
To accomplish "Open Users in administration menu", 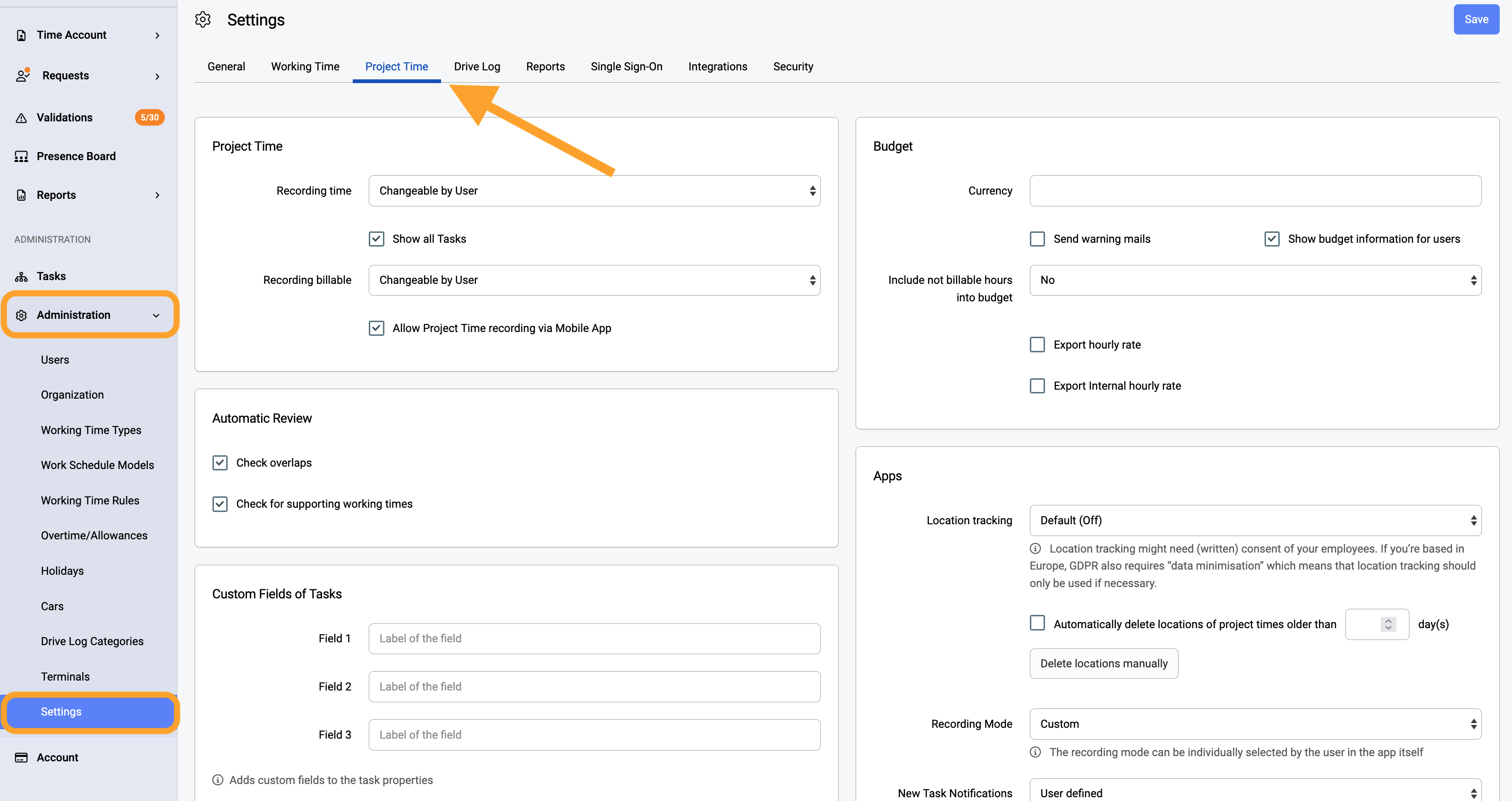I will 55,359.
